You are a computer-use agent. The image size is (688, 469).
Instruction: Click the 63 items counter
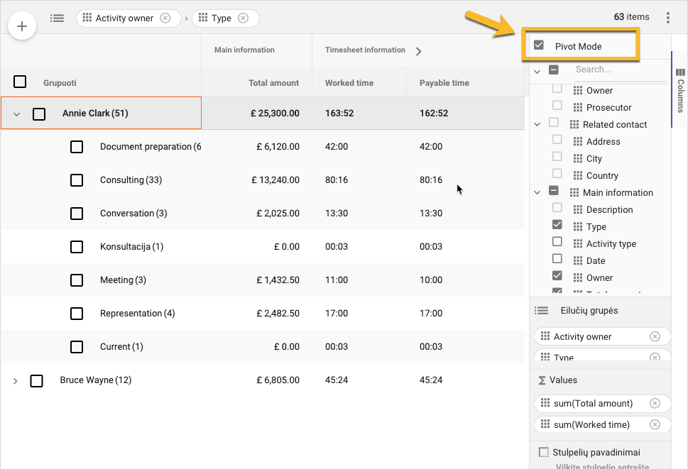pyautogui.click(x=631, y=17)
